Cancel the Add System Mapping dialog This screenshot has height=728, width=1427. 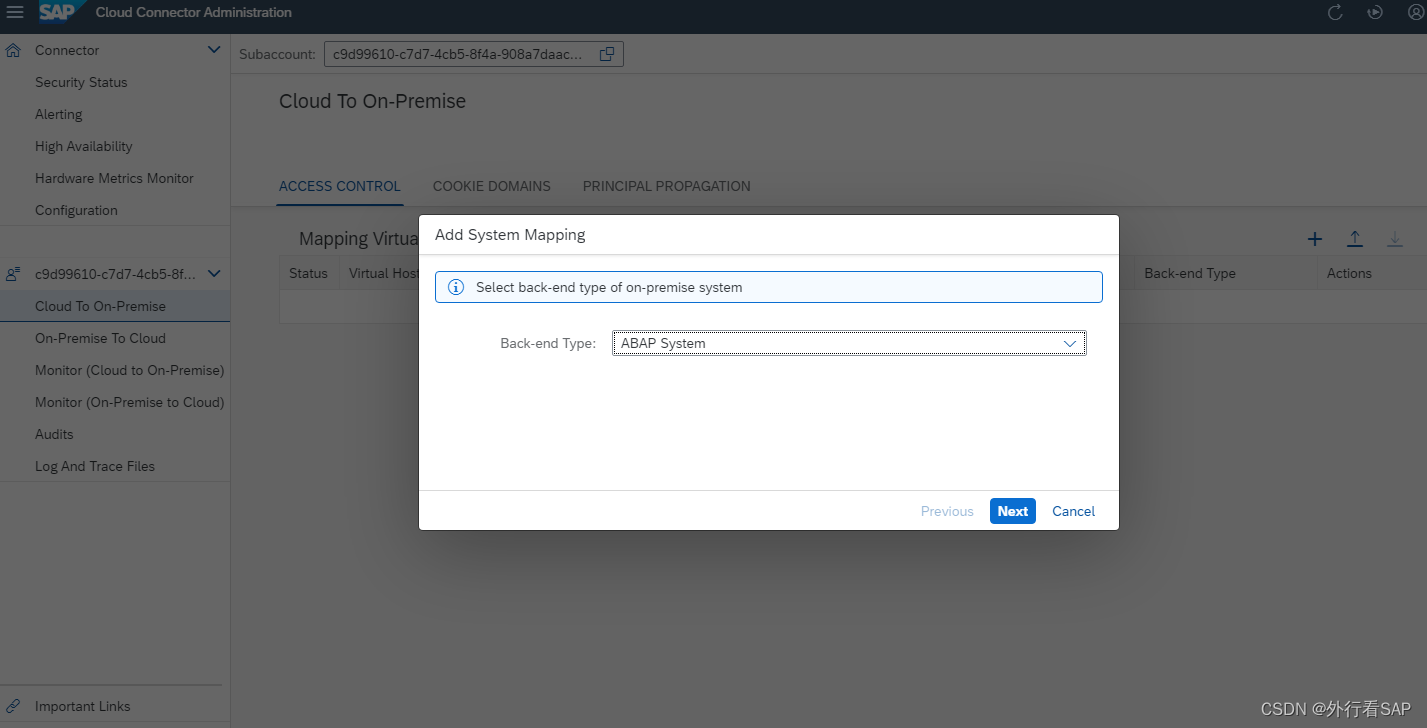pos(1074,511)
